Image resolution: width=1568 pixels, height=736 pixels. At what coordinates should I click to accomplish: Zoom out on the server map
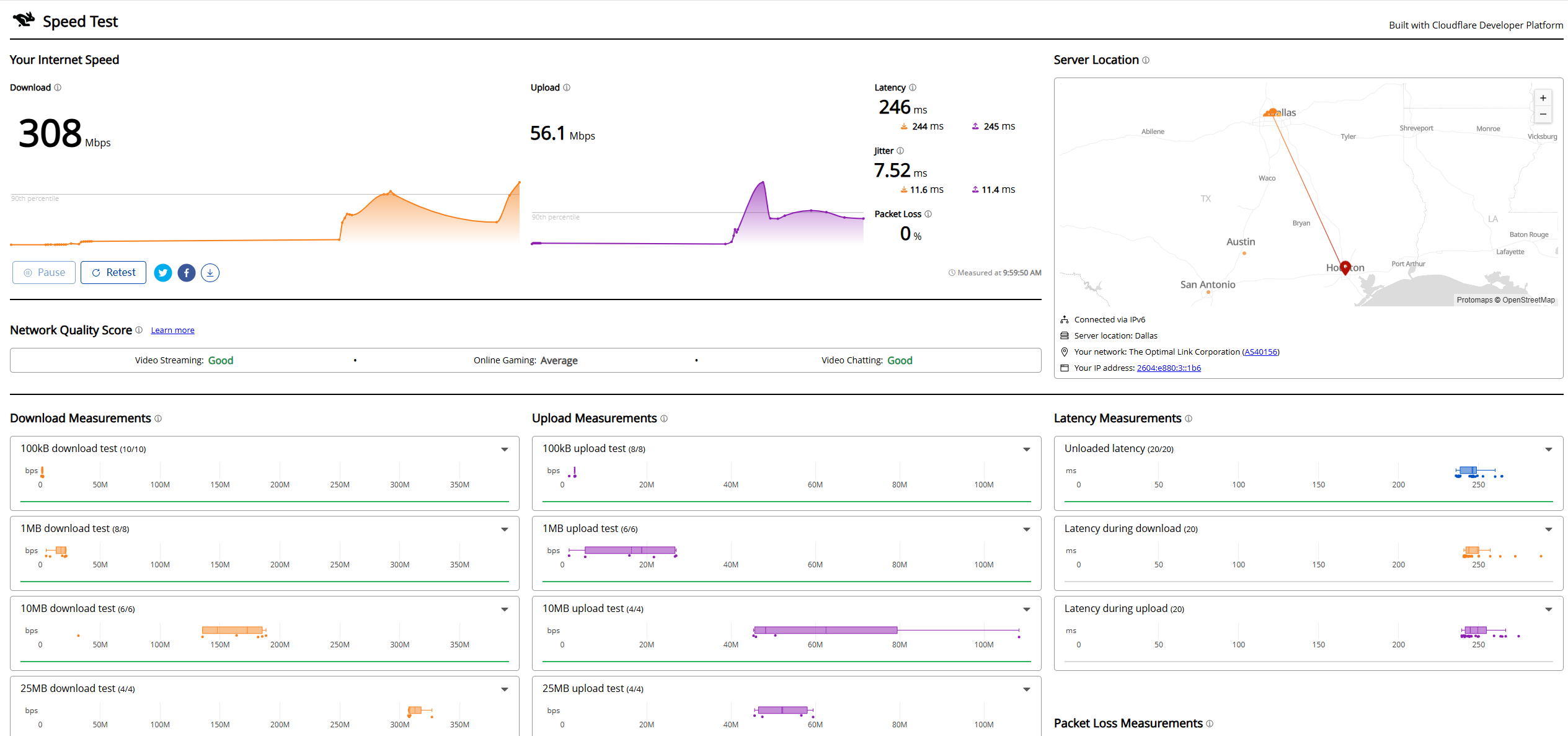point(1543,114)
